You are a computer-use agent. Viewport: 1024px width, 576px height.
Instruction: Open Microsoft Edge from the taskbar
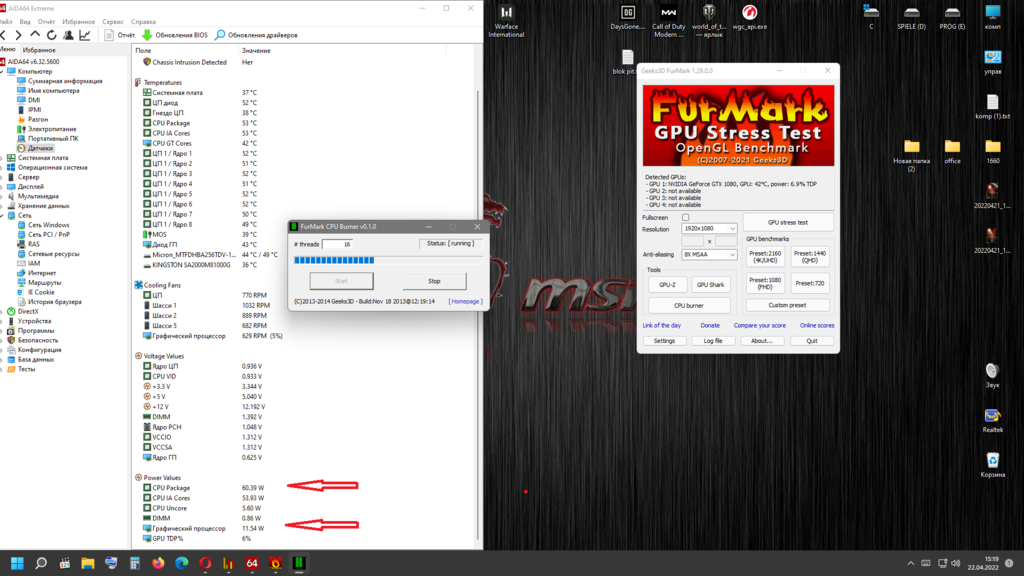click(x=182, y=563)
